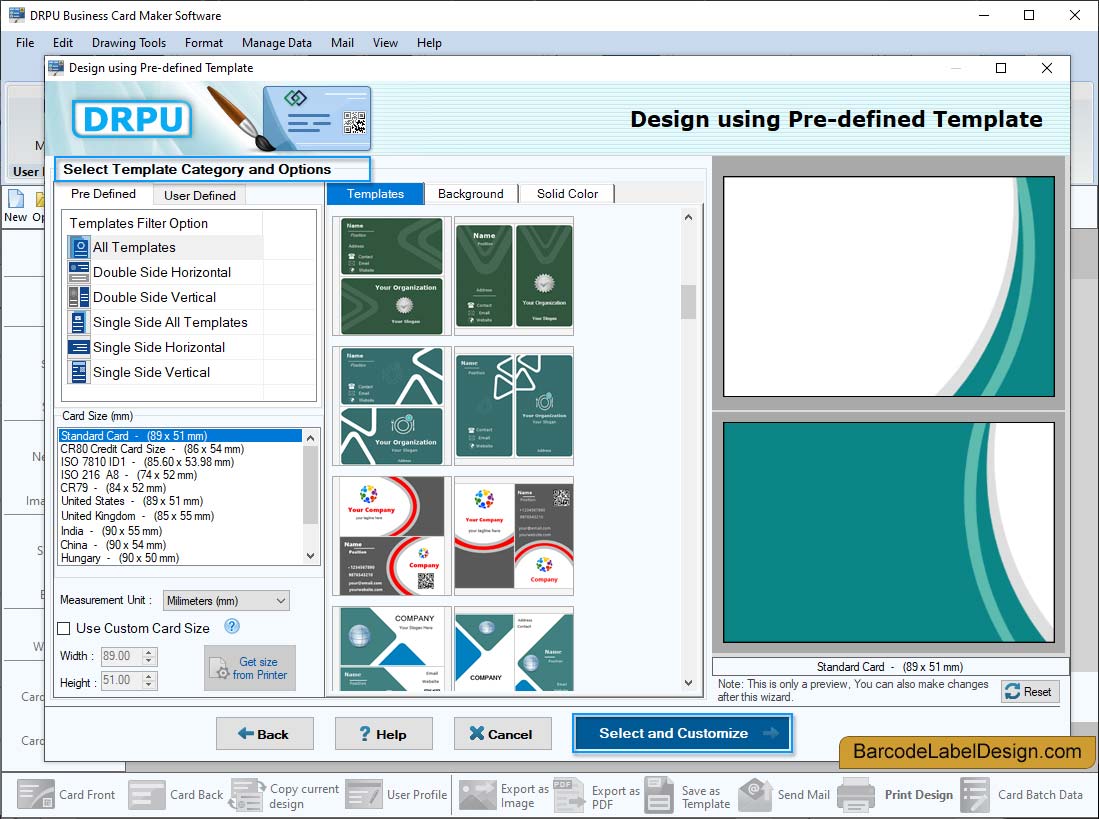Click the Single Side Horizontal icon
This screenshot has width=1099, height=819.
pyautogui.click(x=79, y=347)
